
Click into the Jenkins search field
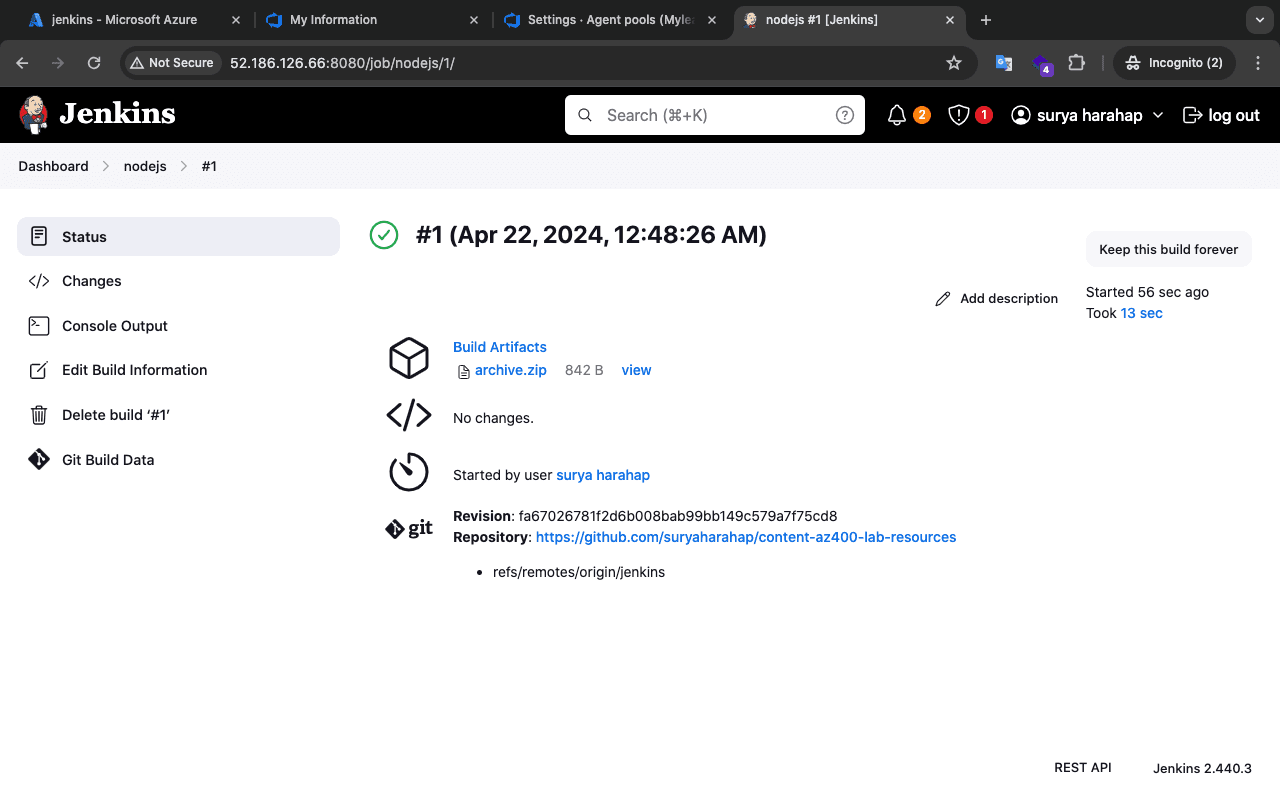[x=715, y=115]
